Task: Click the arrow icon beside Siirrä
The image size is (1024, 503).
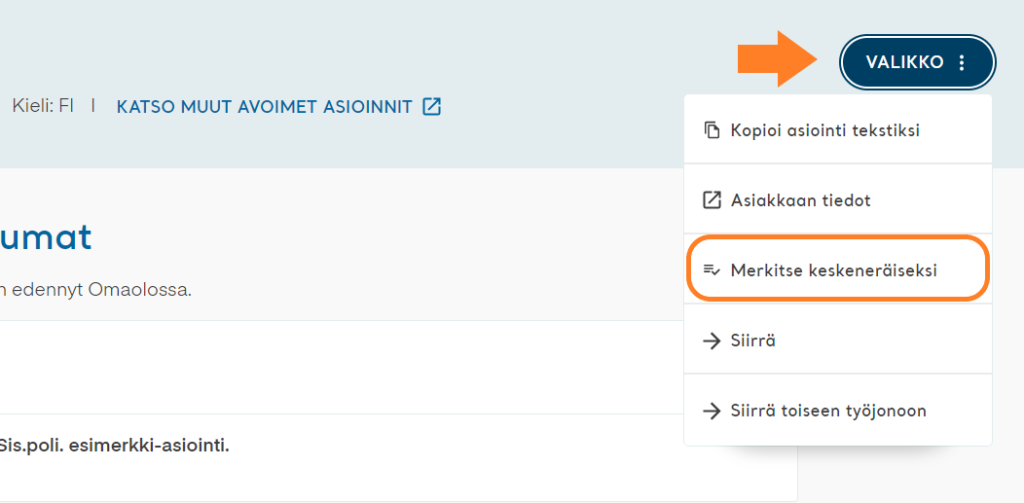Action: [x=711, y=340]
